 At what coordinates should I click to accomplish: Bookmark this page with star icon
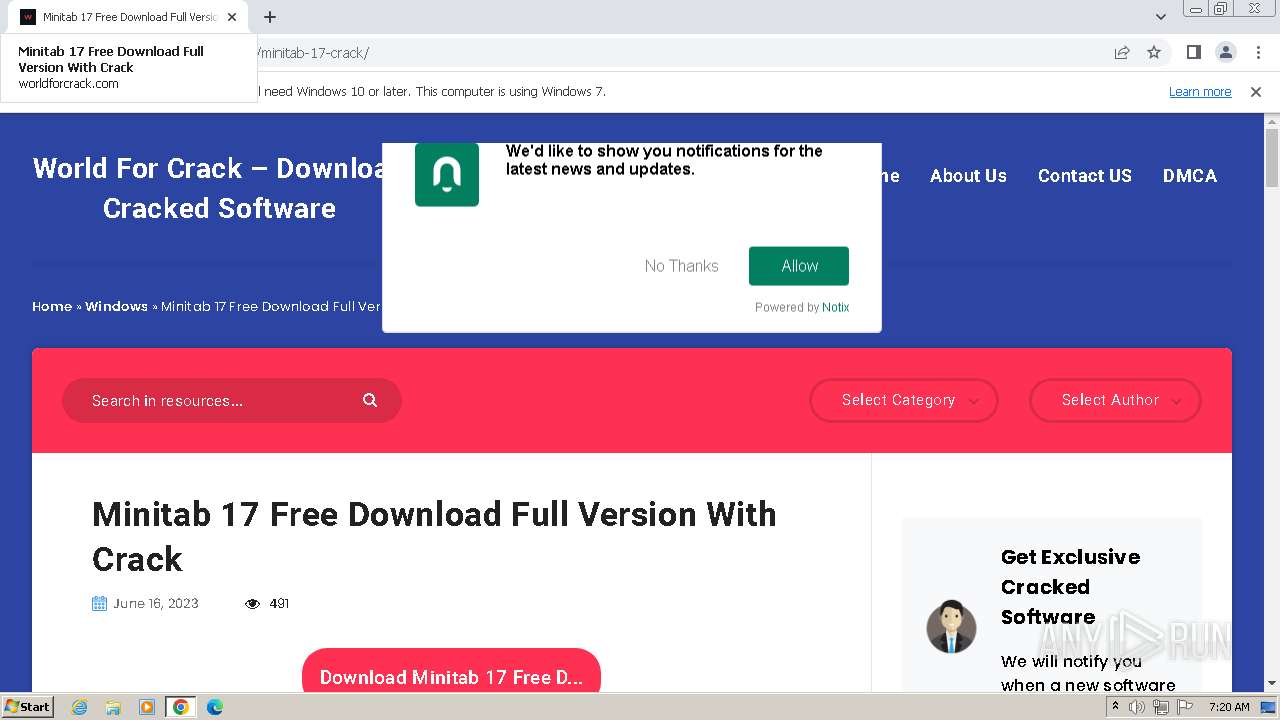[x=1154, y=52]
